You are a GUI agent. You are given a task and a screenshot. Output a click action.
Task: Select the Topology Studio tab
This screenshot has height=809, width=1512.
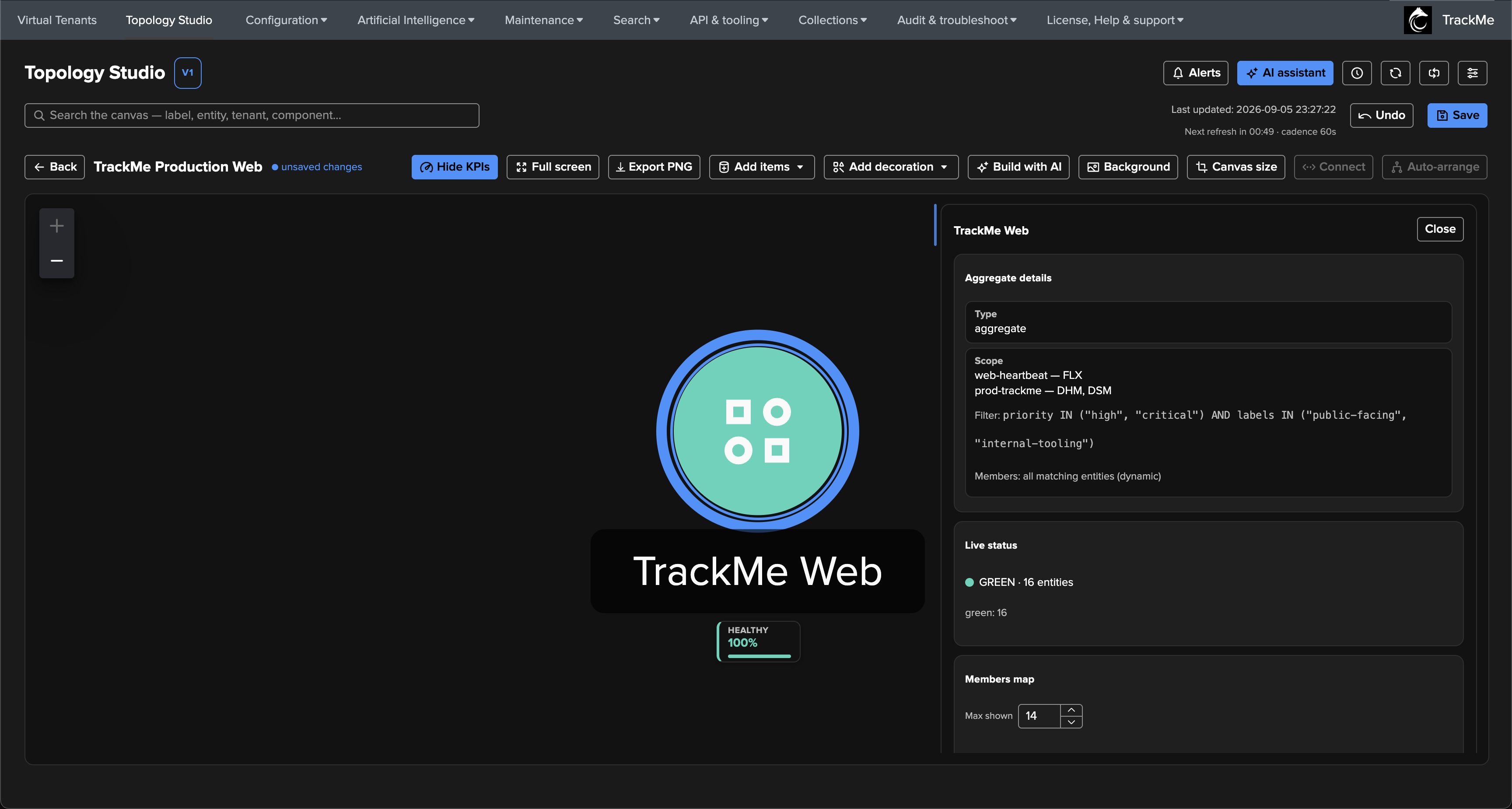[169, 20]
